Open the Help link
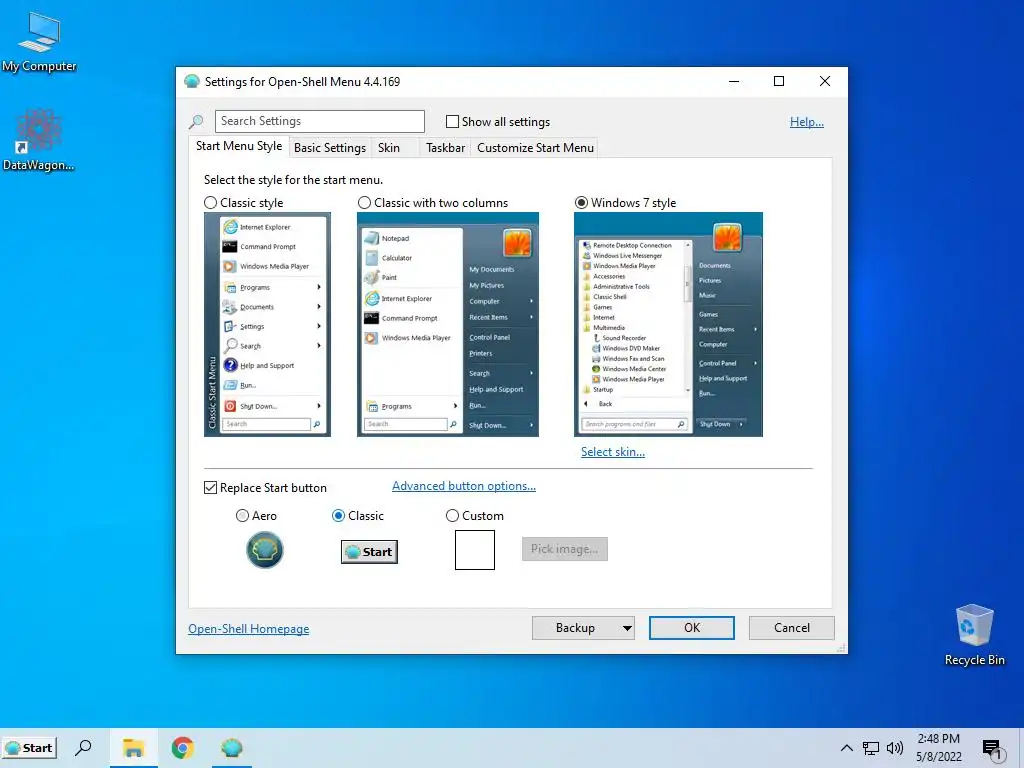 pos(807,121)
